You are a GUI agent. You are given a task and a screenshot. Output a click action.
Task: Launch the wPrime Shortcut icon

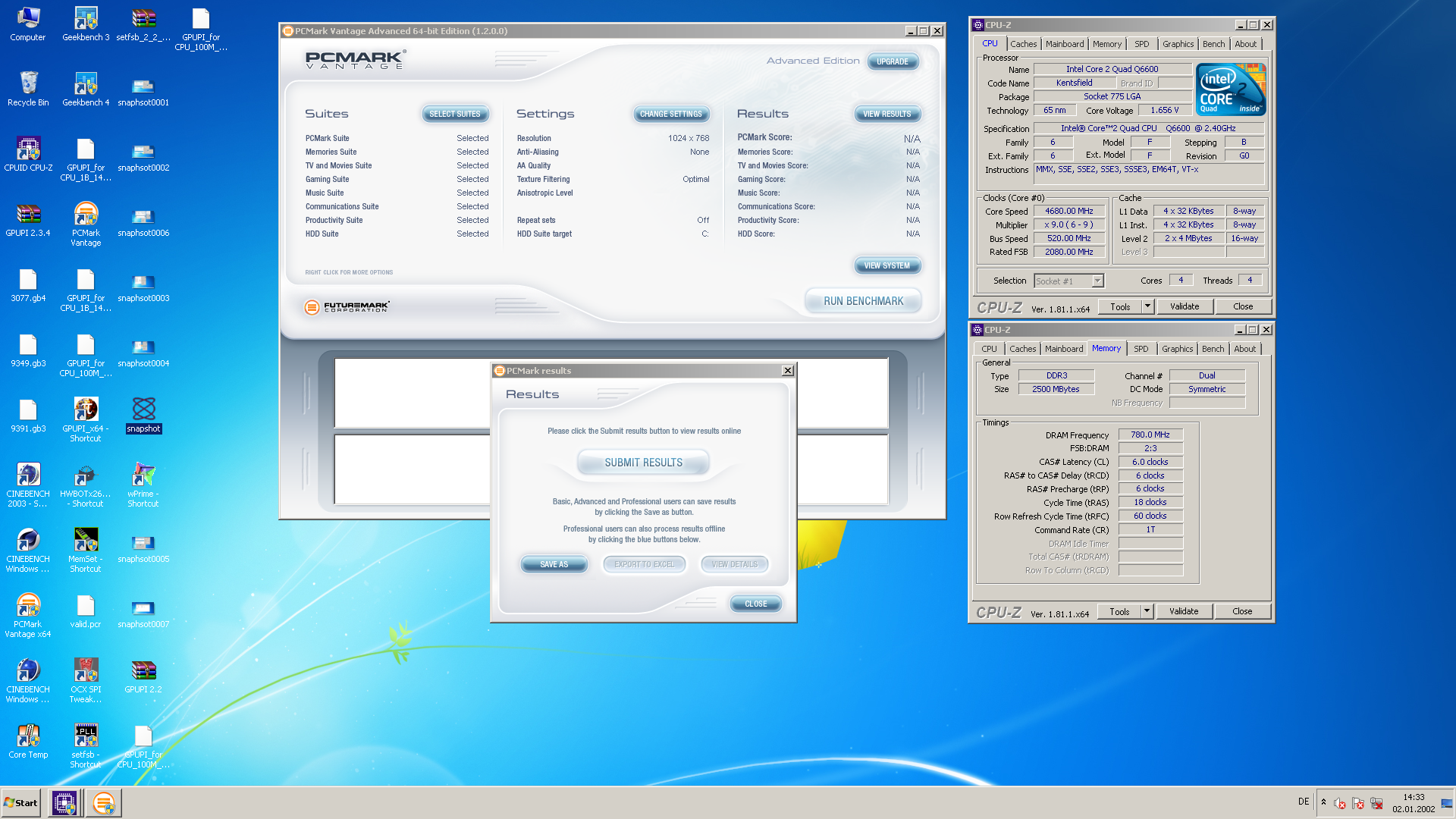143,485
